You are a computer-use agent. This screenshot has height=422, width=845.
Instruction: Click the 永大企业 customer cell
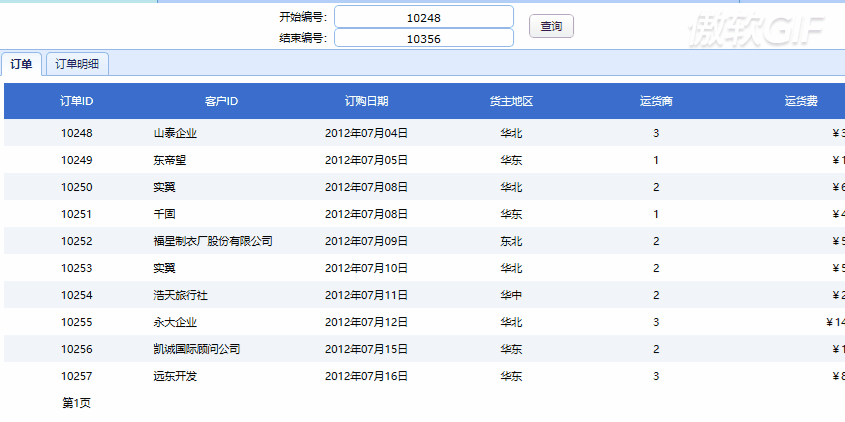(x=175, y=322)
